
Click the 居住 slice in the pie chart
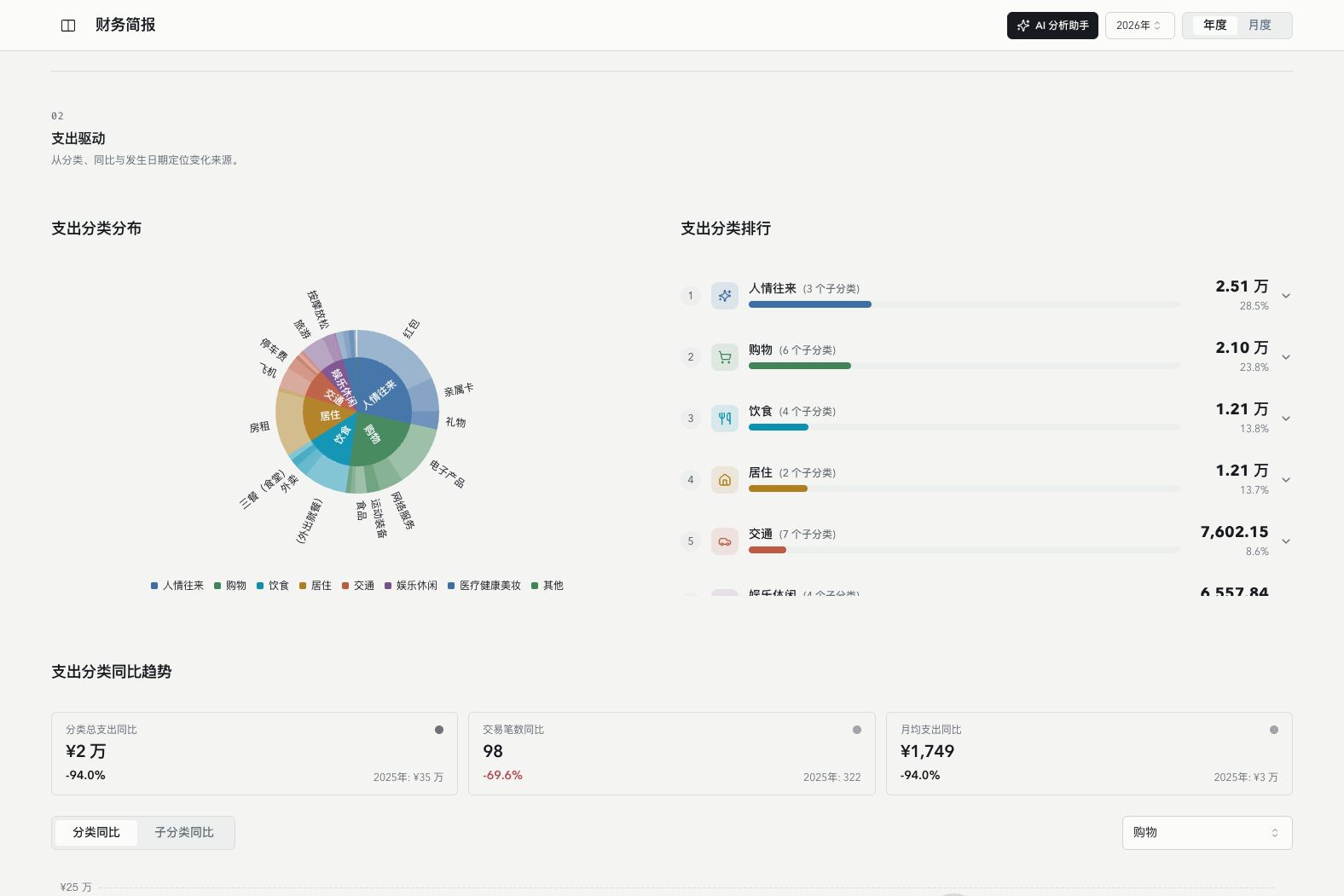(328, 416)
